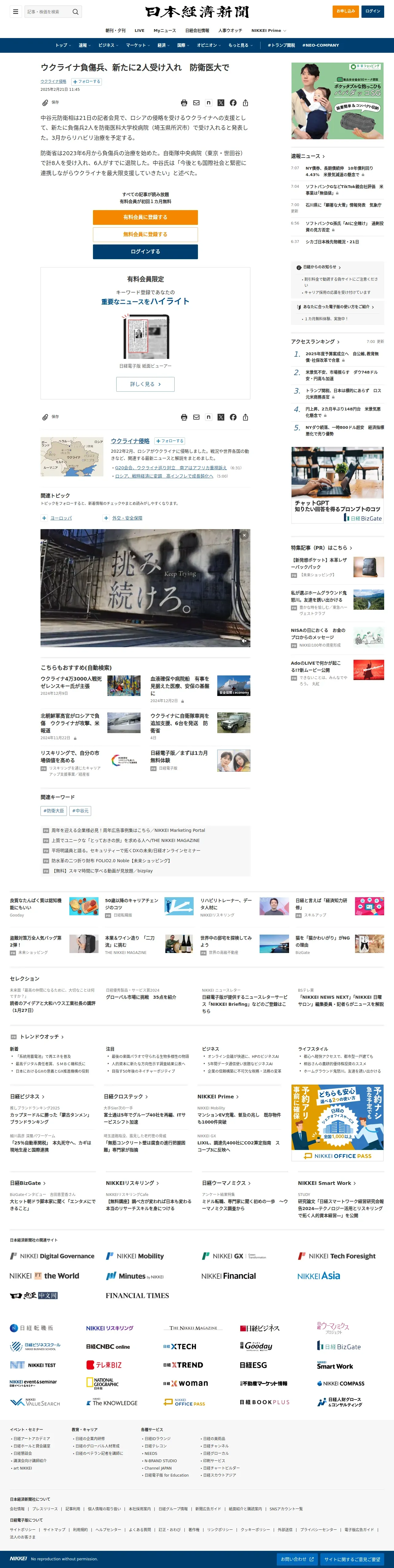394x1568 pixels.
Task: Open 朝刊・夕刊 menu item
Action: (x=115, y=30)
